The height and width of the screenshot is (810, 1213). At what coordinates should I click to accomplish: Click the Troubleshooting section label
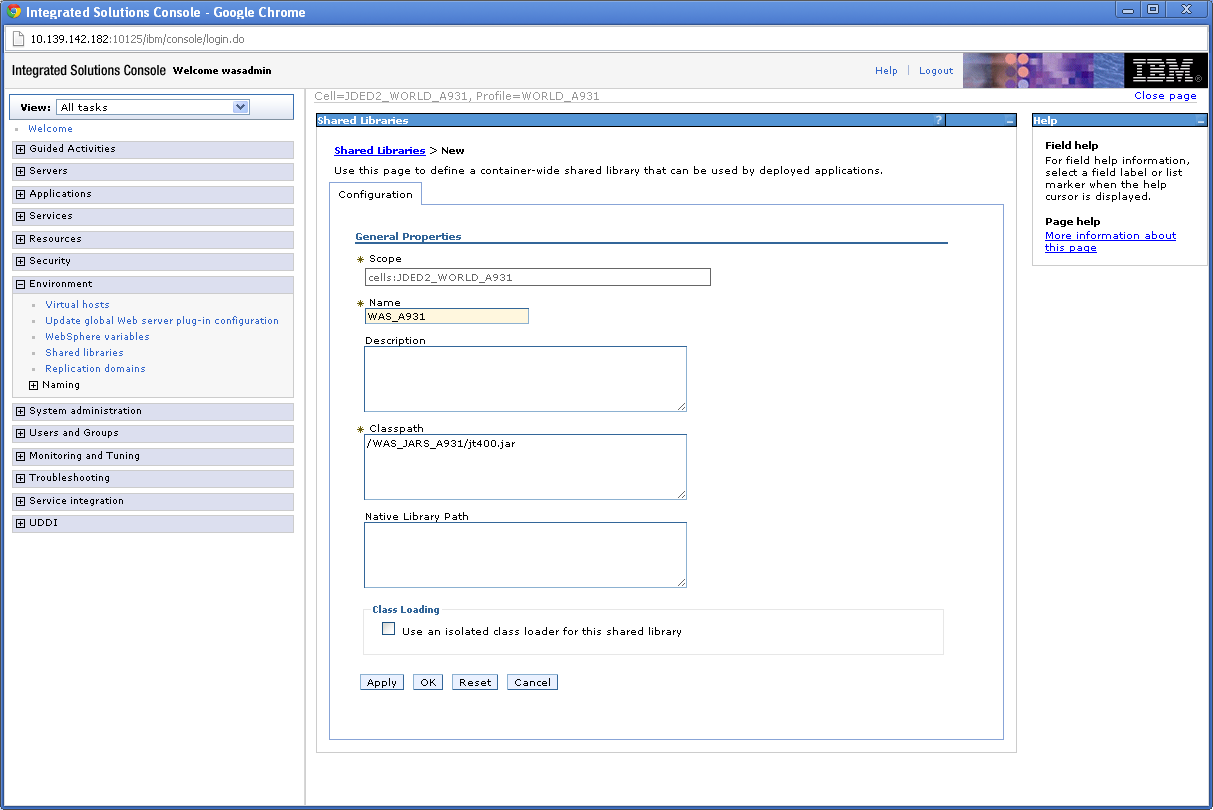pos(69,478)
